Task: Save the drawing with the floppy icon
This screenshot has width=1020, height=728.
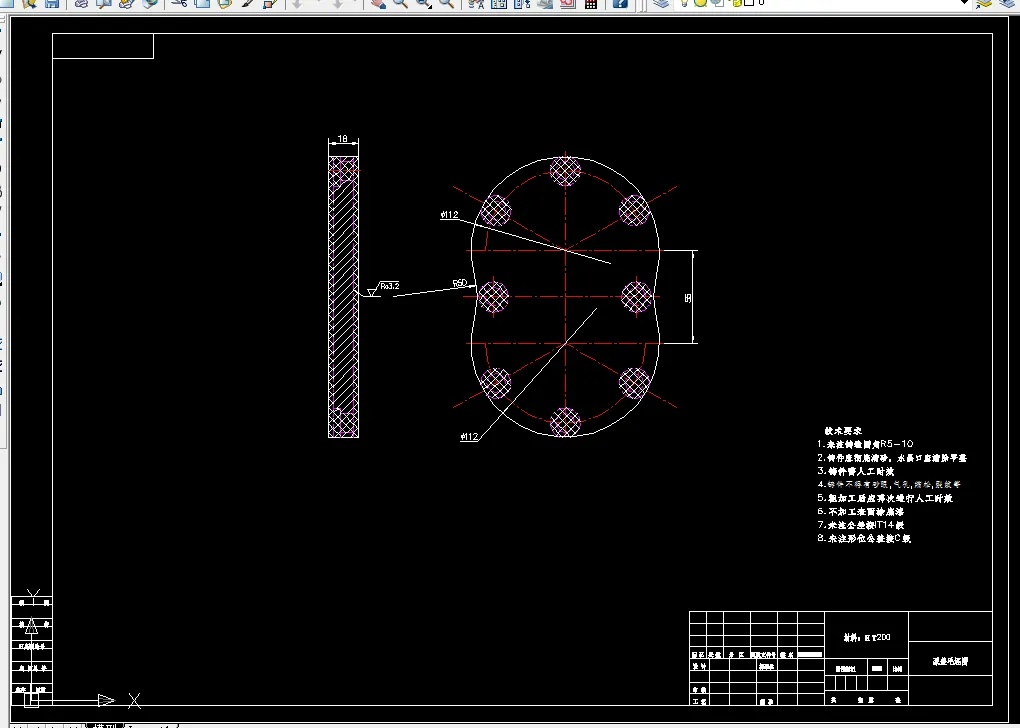Action: pos(52,4)
